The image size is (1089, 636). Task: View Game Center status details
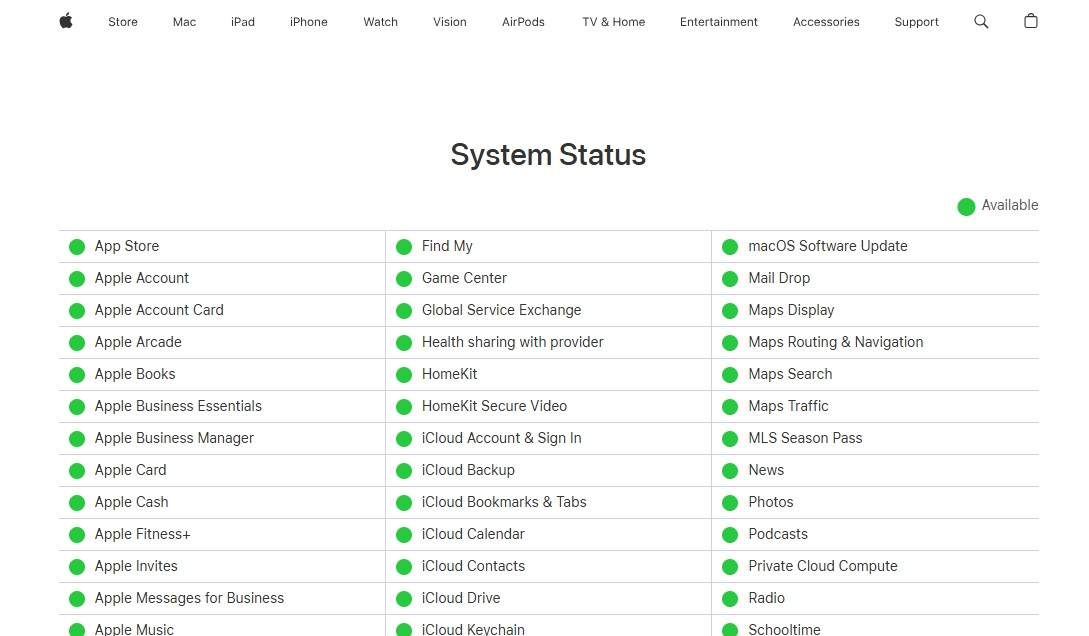464,278
